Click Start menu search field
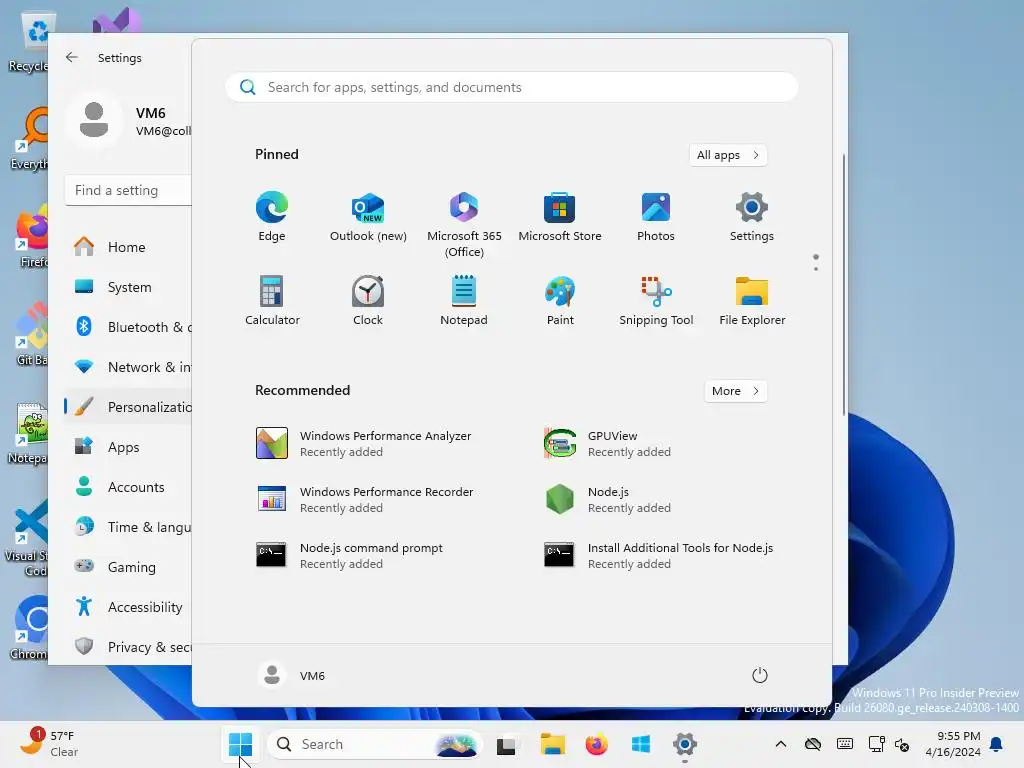Viewport: 1024px width, 768px height. tap(512, 87)
